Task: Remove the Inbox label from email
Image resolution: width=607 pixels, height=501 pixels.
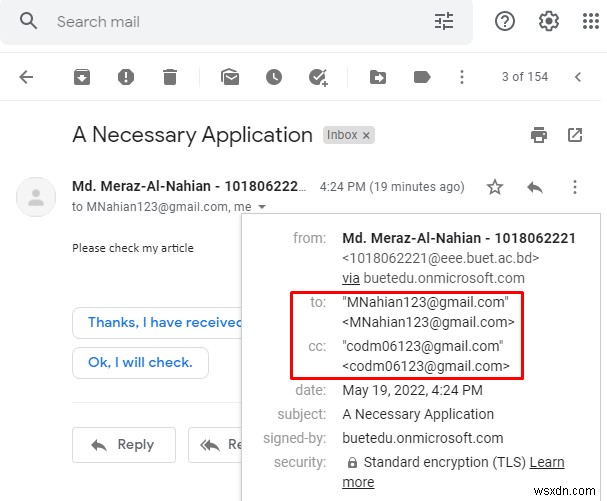Action: [x=366, y=136]
